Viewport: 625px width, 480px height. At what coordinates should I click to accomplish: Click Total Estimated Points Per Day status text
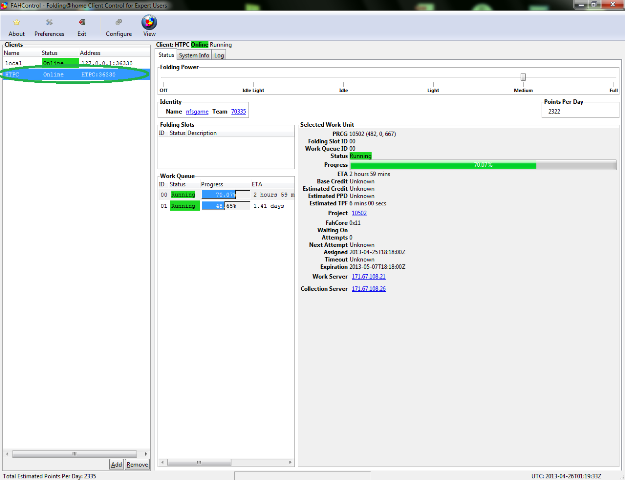49,476
